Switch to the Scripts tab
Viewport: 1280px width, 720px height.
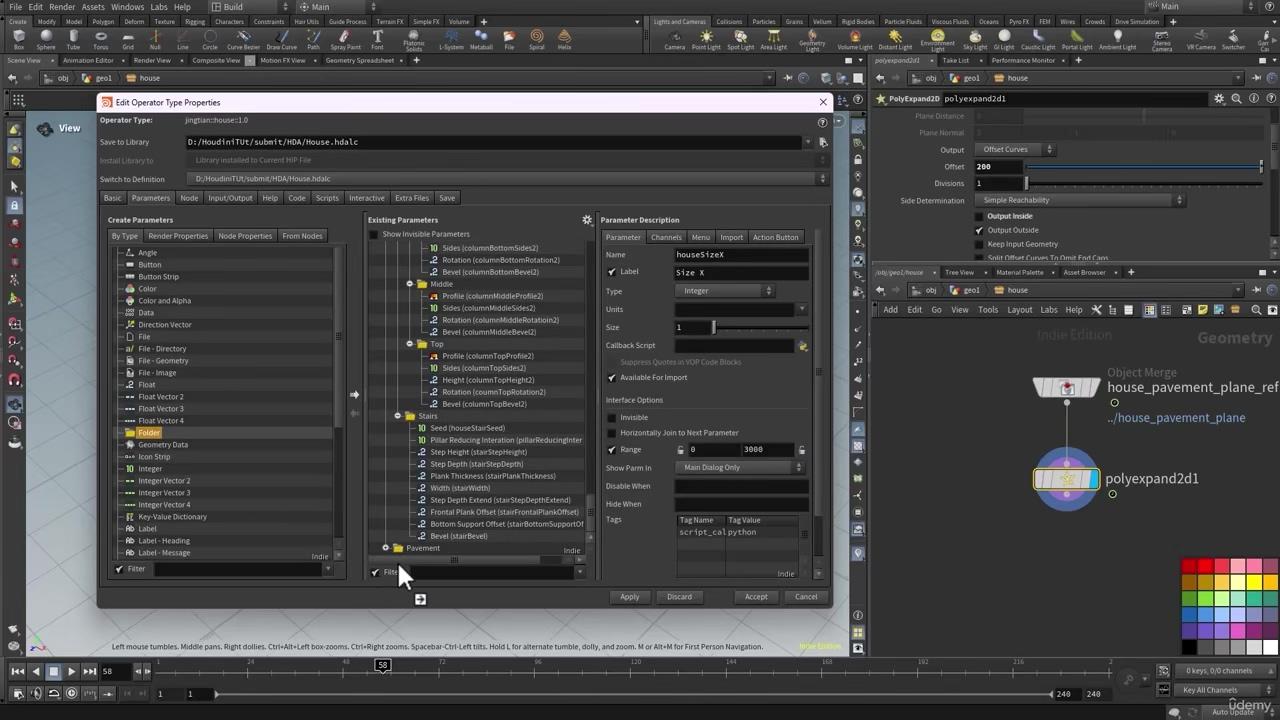(x=327, y=198)
